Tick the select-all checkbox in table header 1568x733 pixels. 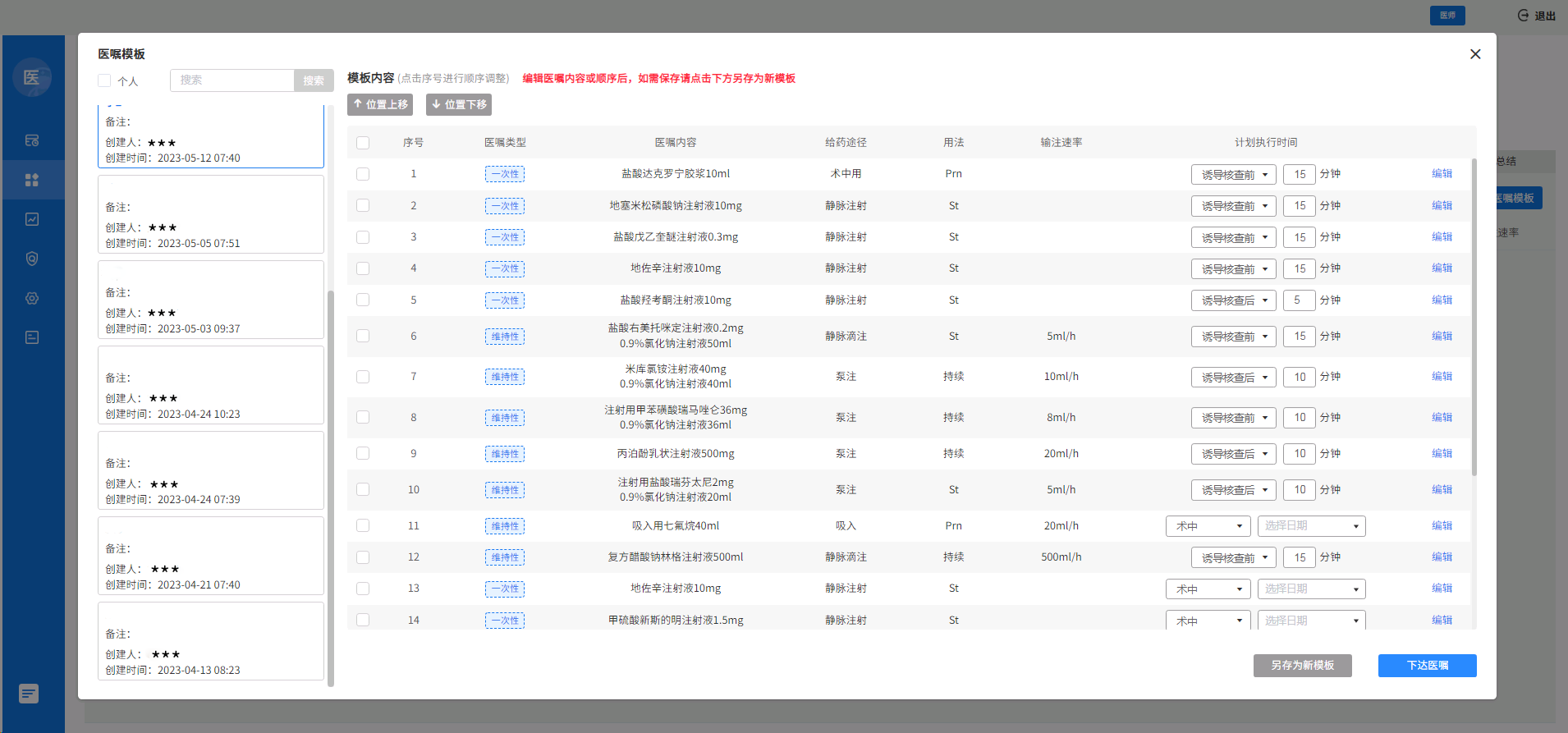pyautogui.click(x=363, y=143)
